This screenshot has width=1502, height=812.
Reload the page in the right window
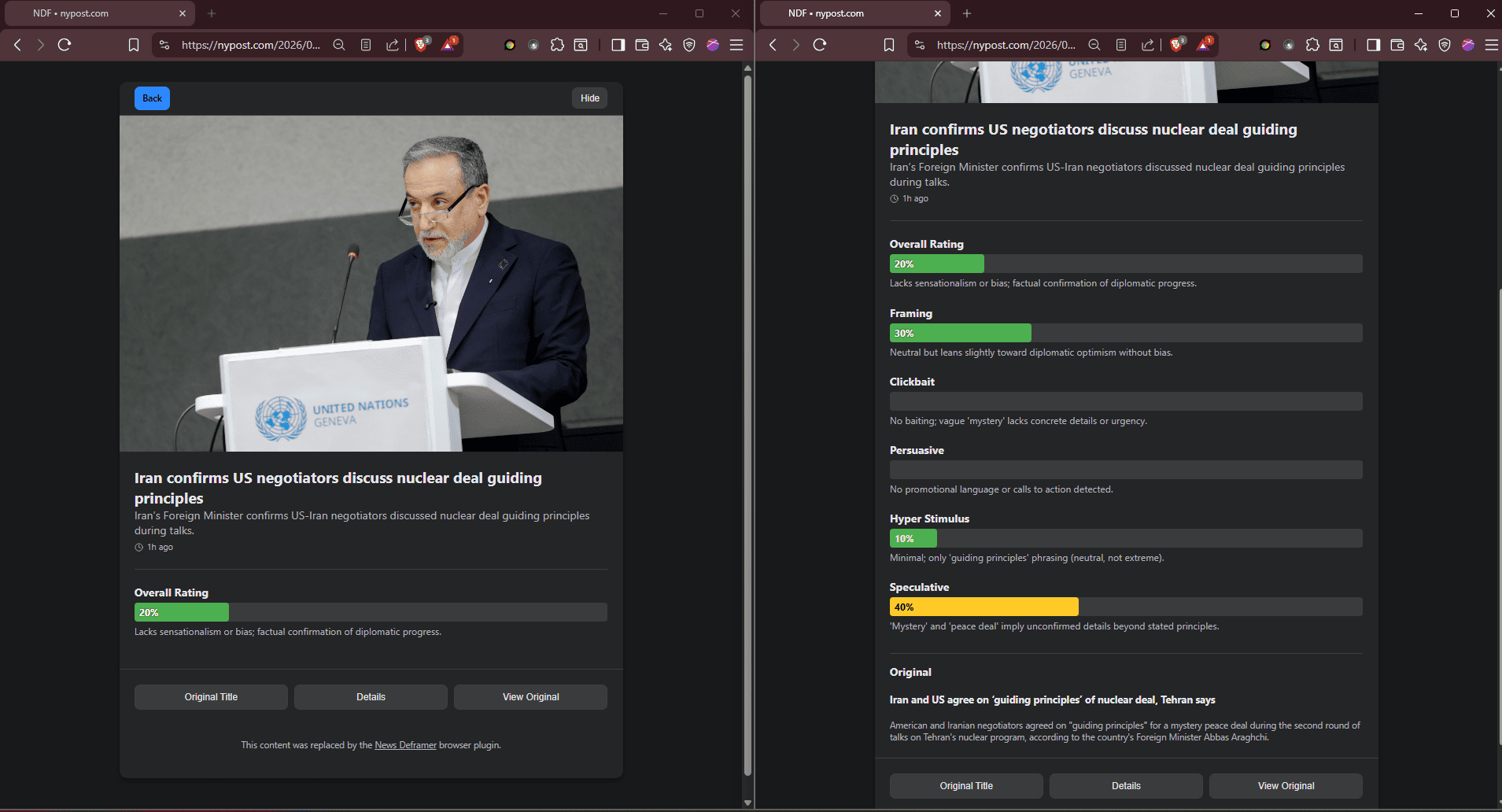tap(820, 45)
